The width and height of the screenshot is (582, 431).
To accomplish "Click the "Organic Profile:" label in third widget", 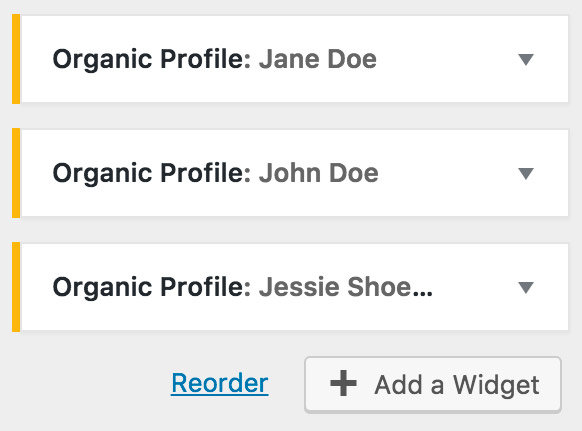I will point(152,287).
